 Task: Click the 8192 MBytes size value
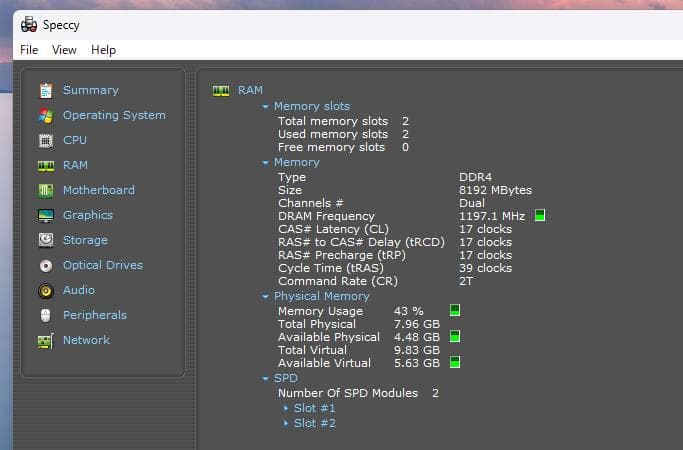pos(495,190)
